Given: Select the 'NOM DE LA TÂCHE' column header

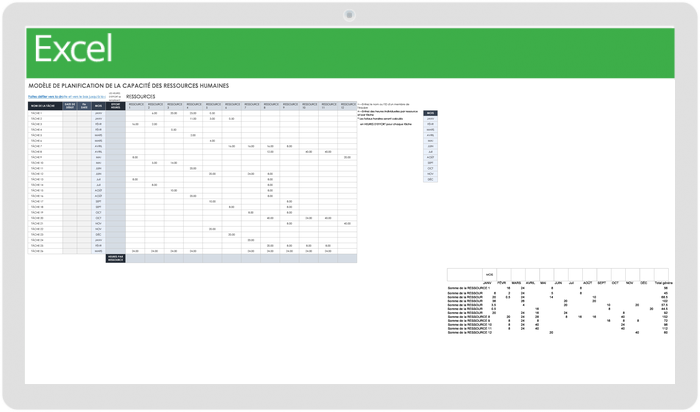Looking at the screenshot, I should tap(45, 106).
